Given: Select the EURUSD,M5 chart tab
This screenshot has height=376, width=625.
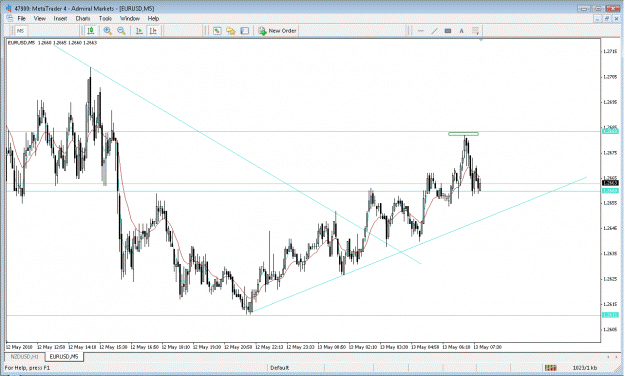Looking at the screenshot, I should 64,356.
